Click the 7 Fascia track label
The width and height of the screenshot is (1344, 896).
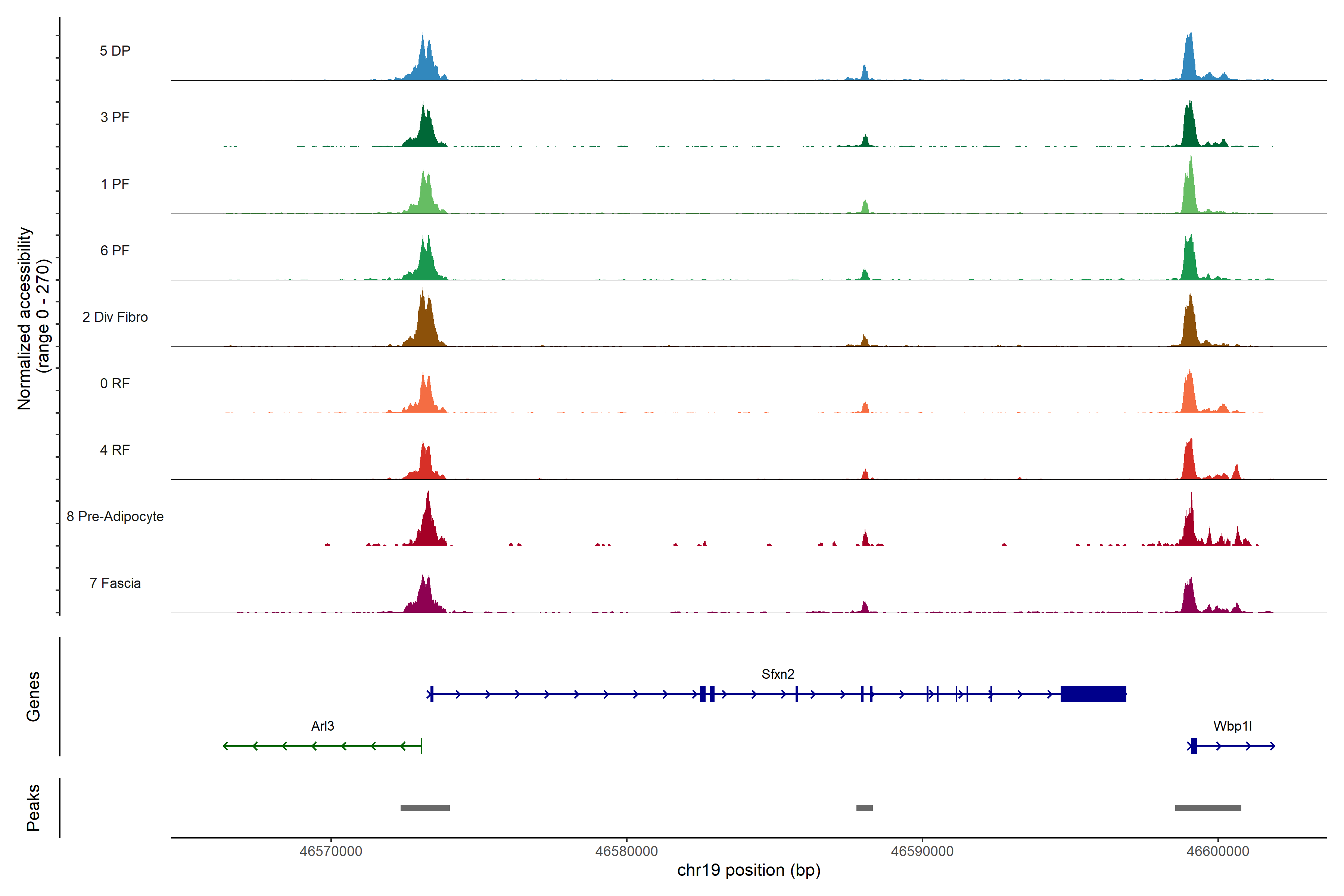115,584
